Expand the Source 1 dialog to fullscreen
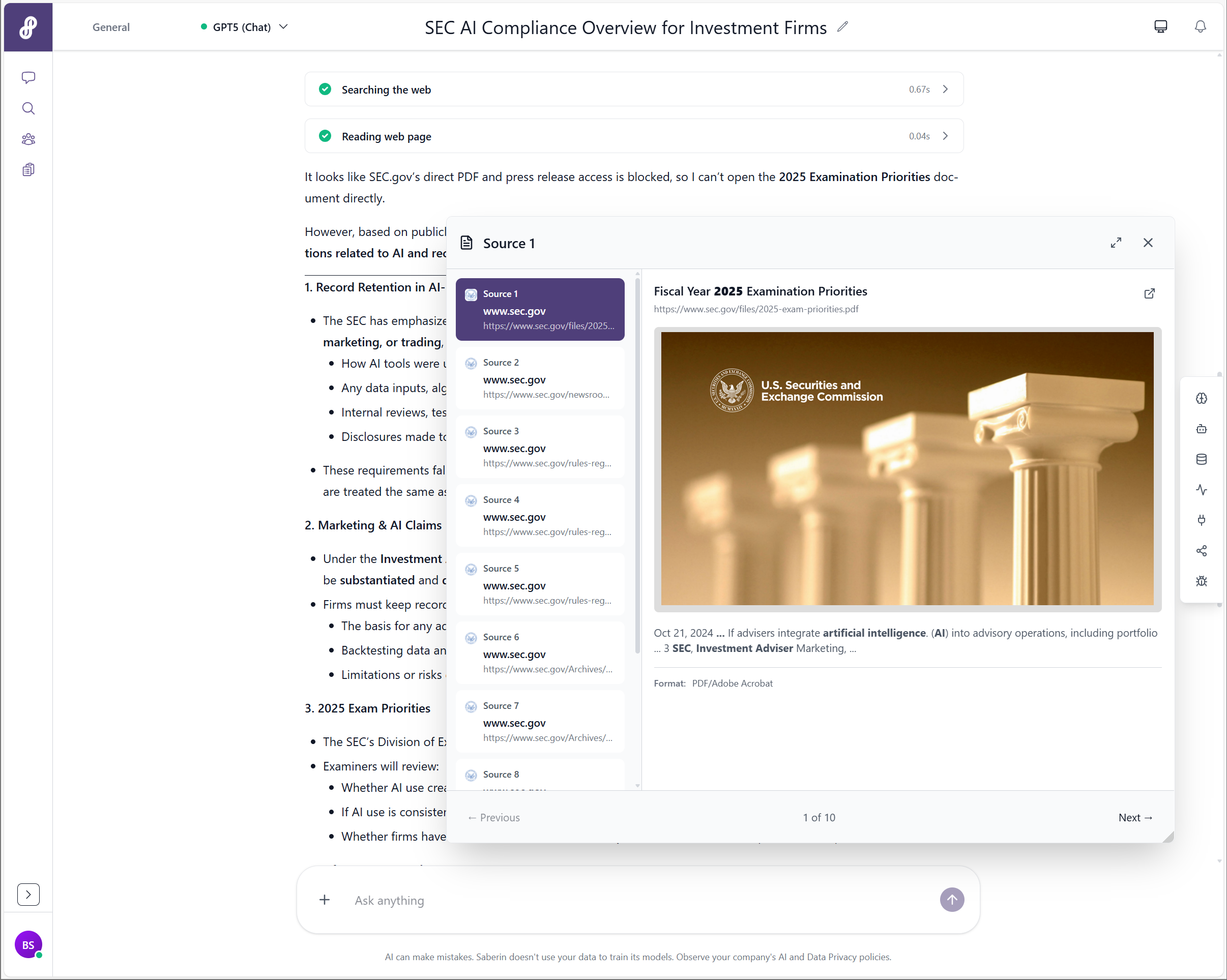The width and height of the screenshot is (1227, 980). tap(1116, 243)
